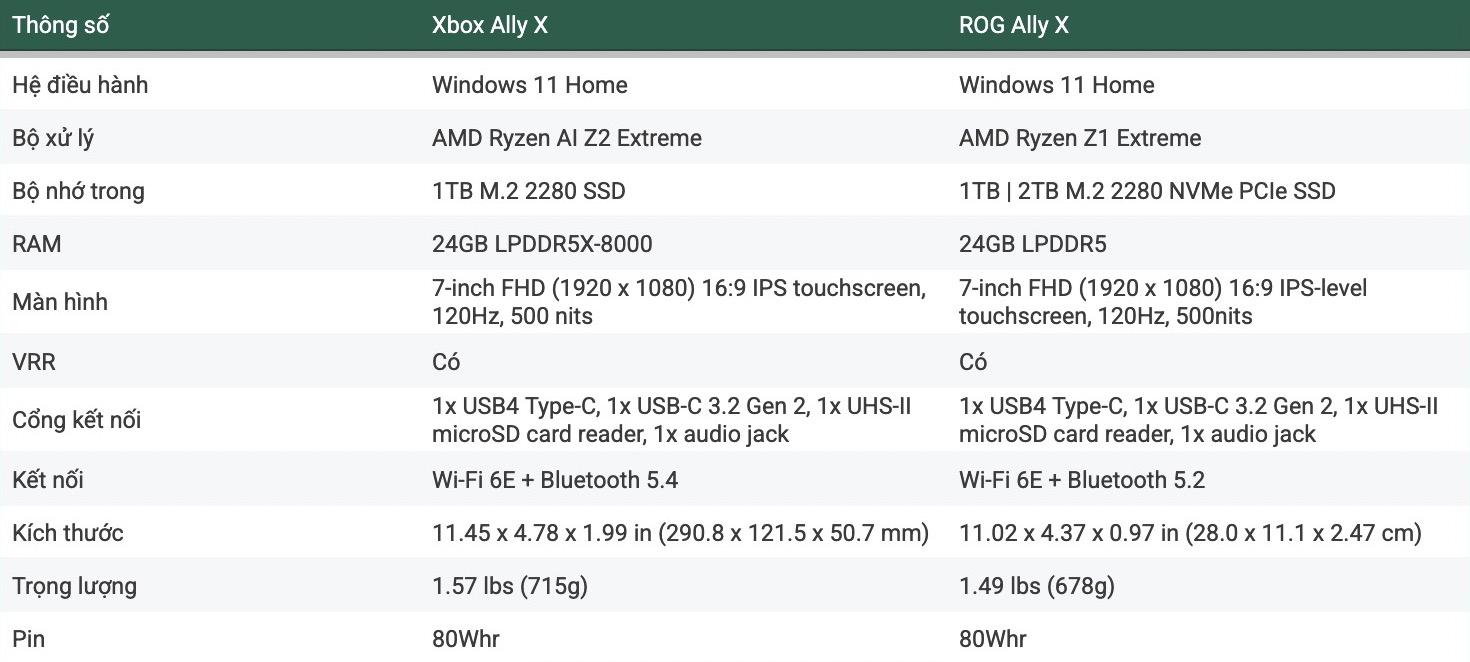Viewport: 1470px width, 662px height.
Task: Click the 24GB LPDDR5 cell
Action: 1033,244
